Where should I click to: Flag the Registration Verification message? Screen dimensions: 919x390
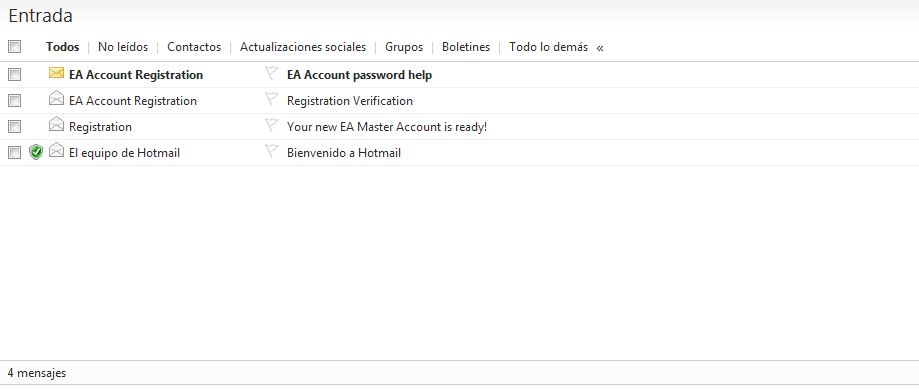point(271,99)
